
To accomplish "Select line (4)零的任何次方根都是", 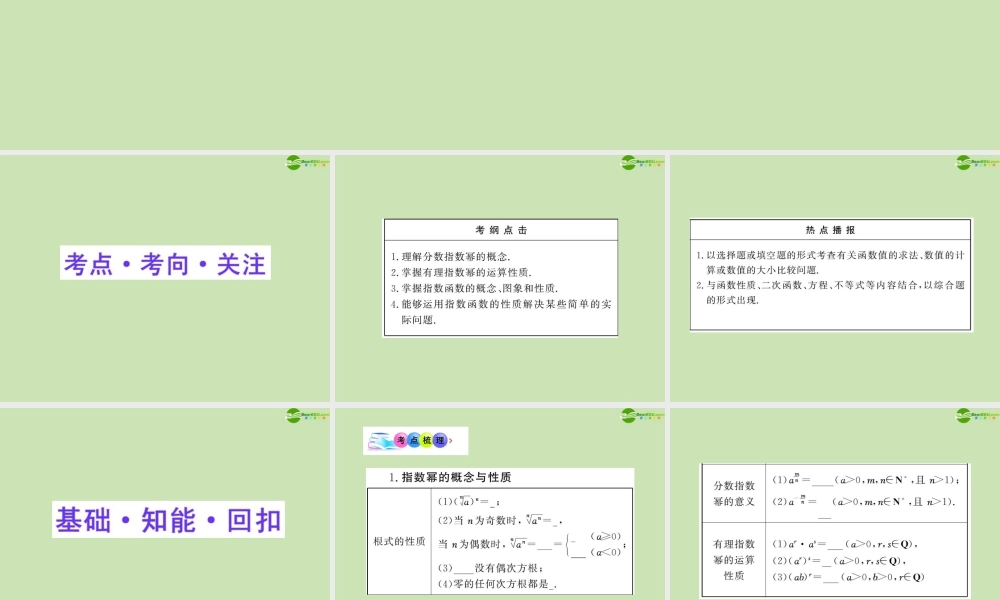I will coord(497,583).
